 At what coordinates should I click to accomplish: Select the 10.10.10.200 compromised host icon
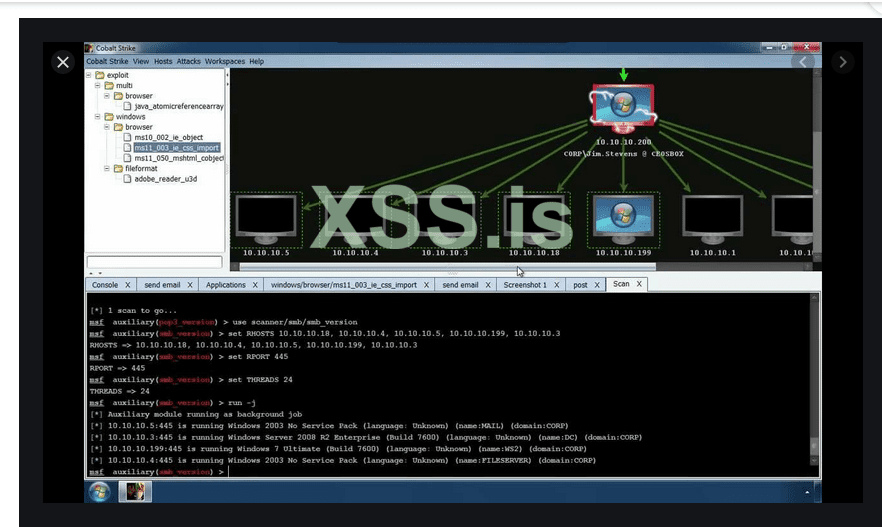coord(623,109)
